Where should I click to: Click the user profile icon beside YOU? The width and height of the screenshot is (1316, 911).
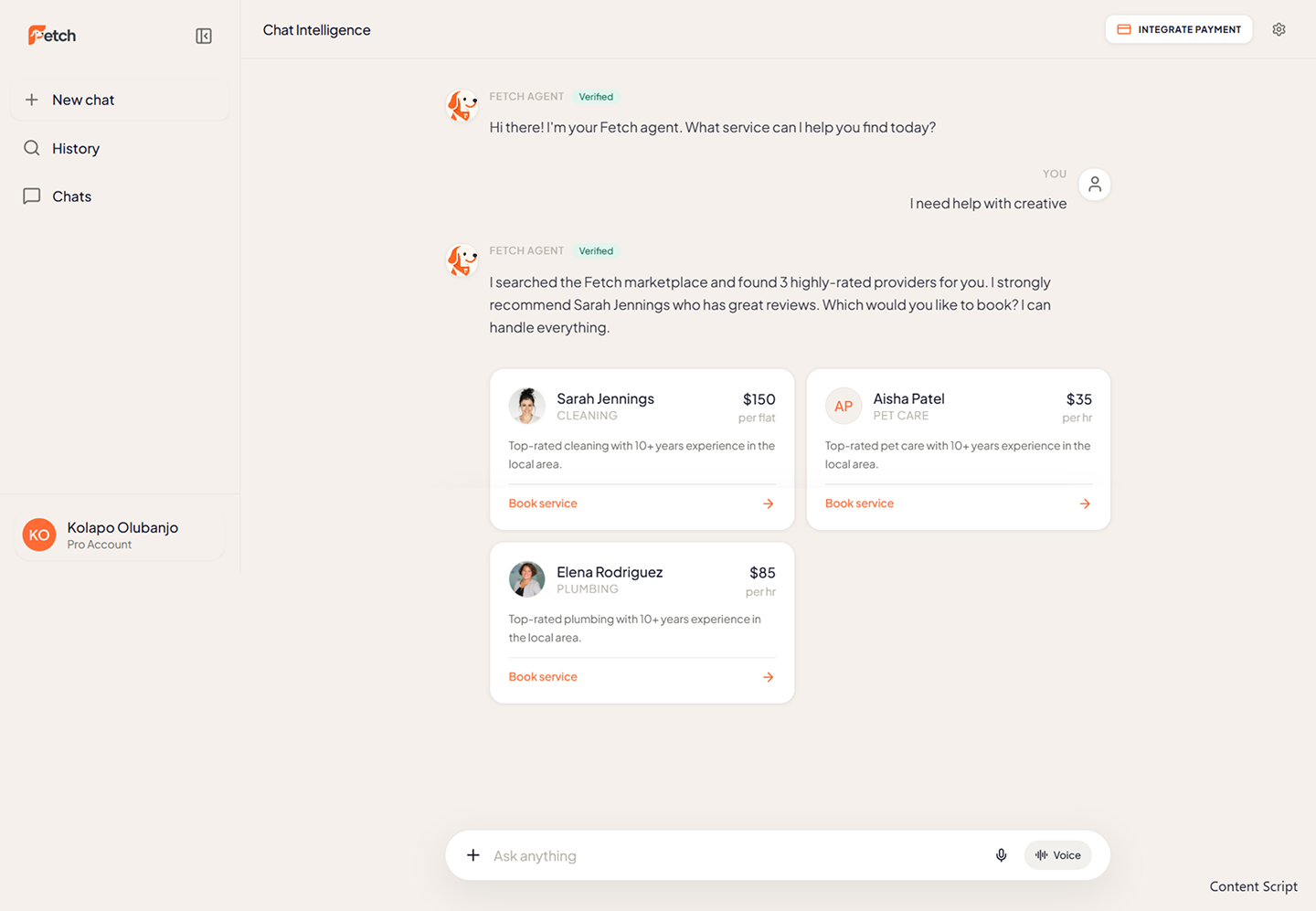tap(1095, 185)
